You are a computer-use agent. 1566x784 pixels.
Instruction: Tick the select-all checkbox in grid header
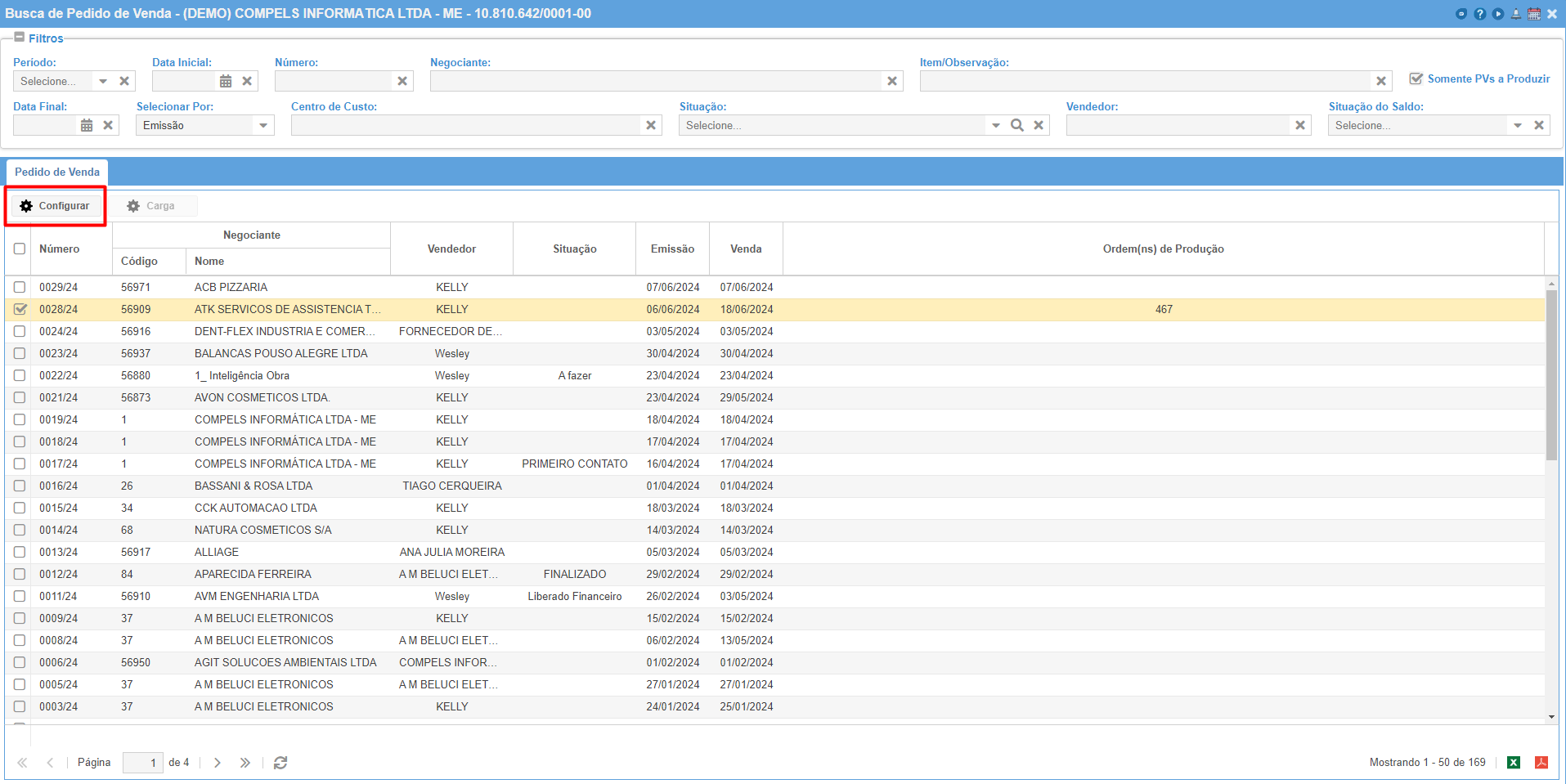click(x=20, y=249)
